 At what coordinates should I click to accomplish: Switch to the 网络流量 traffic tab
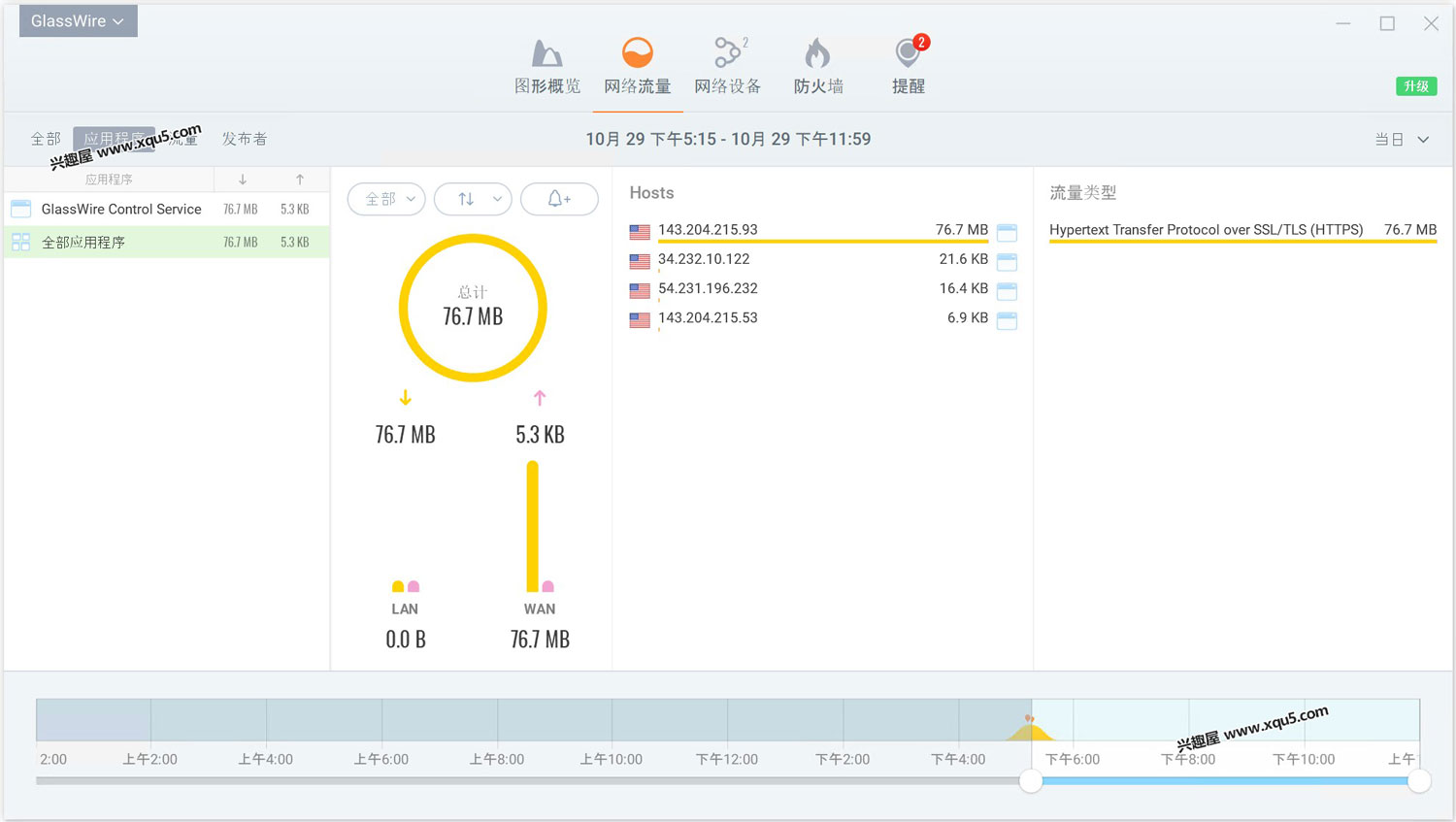(x=638, y=66)
